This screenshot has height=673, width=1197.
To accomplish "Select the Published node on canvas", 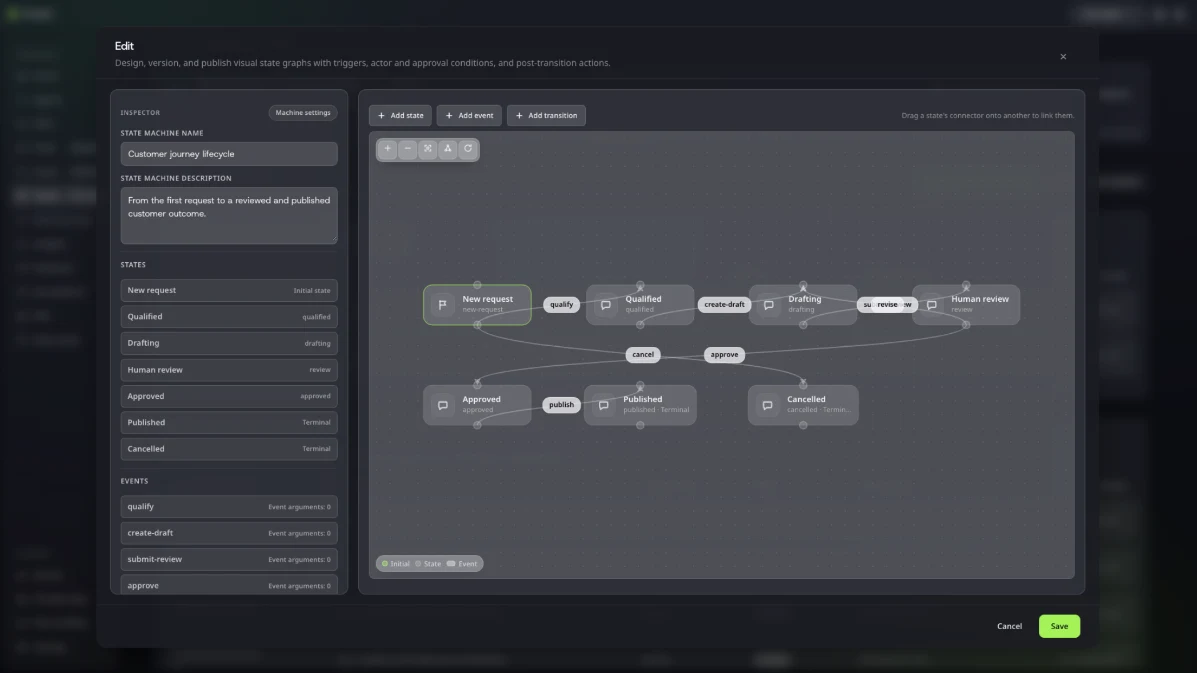I will (640, 405).
